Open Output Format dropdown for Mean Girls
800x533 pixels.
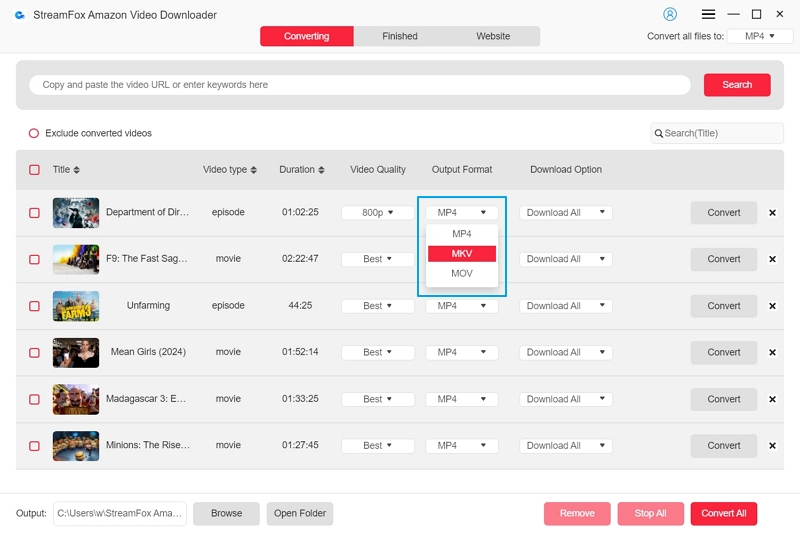coord(462,352)
